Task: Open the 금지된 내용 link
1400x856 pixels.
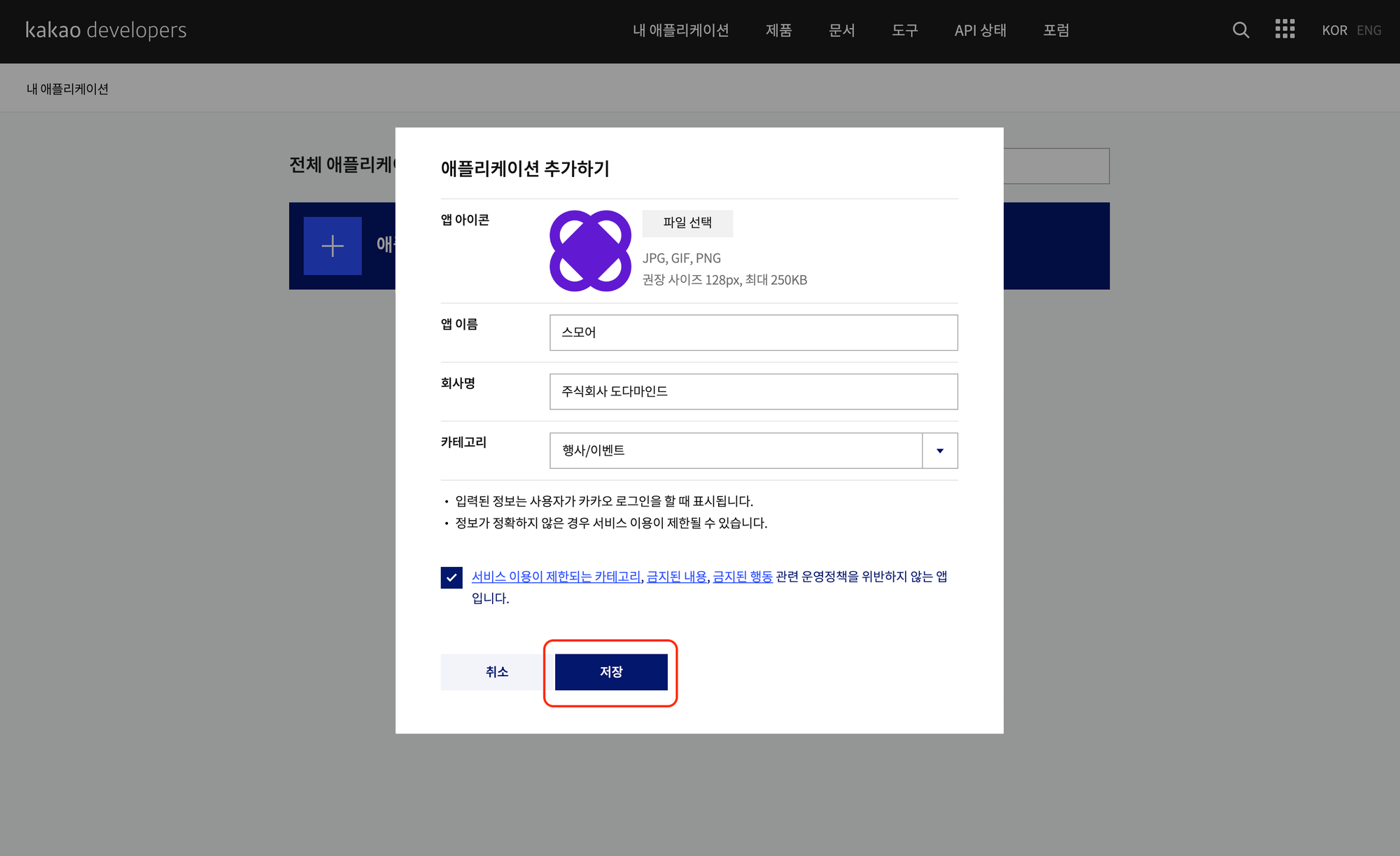Action: (676, 577)
